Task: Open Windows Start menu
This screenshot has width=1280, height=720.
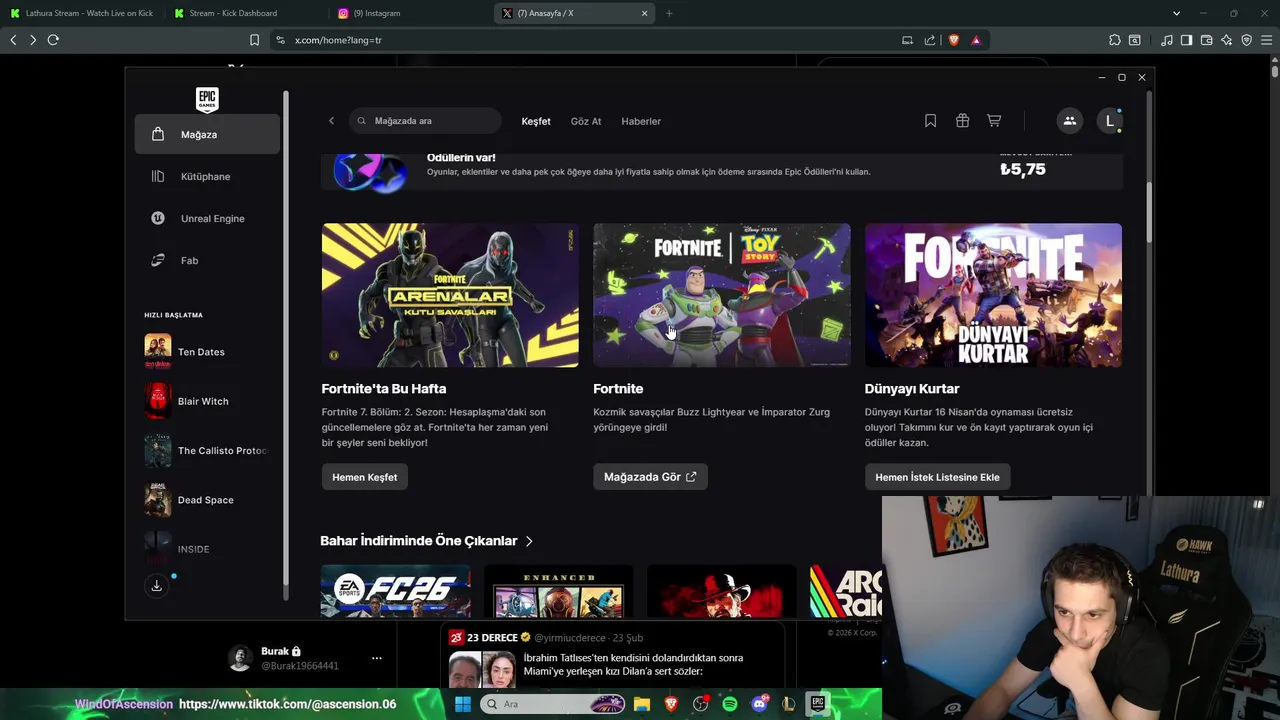Action: click(463, 704)
